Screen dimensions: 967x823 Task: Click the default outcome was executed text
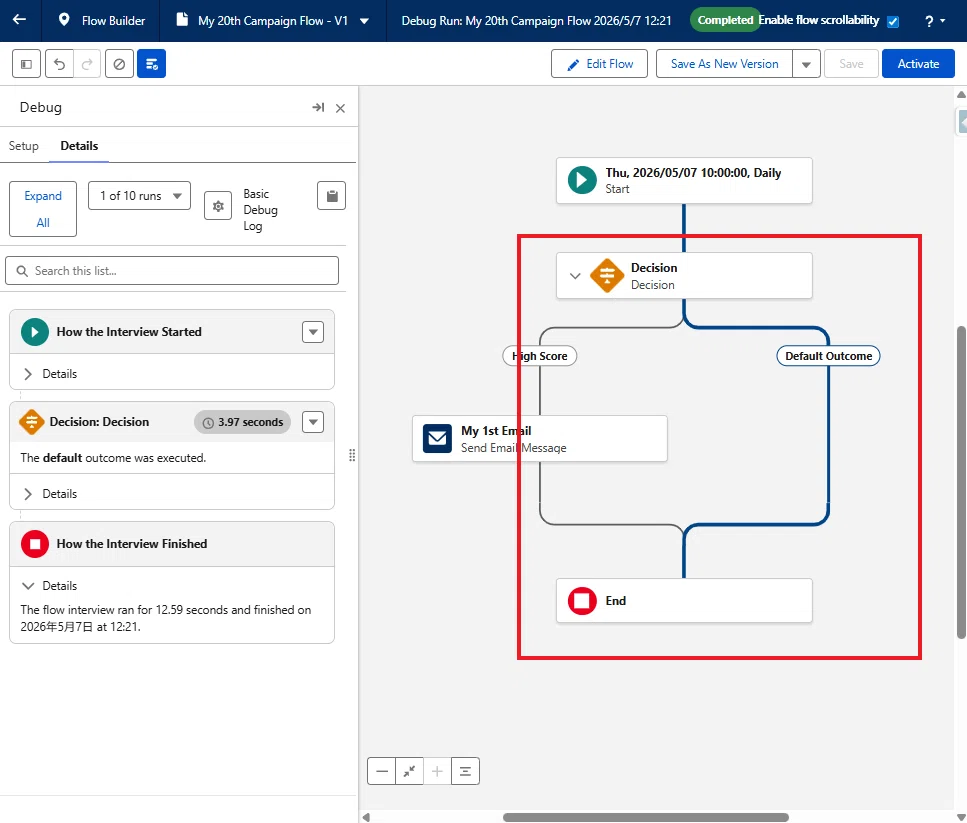[113, 458]
